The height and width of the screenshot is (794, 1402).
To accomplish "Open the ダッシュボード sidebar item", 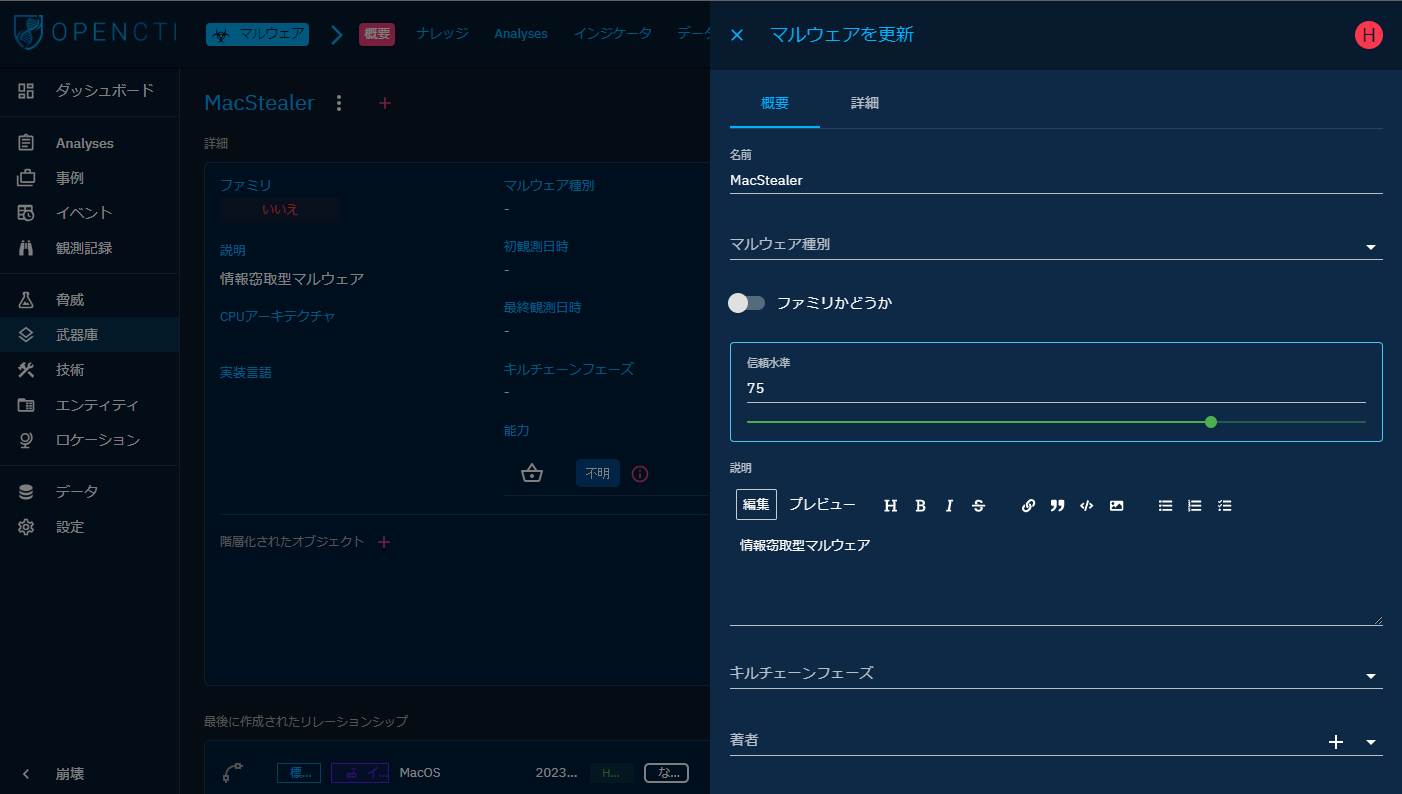I will pos(90,90).
